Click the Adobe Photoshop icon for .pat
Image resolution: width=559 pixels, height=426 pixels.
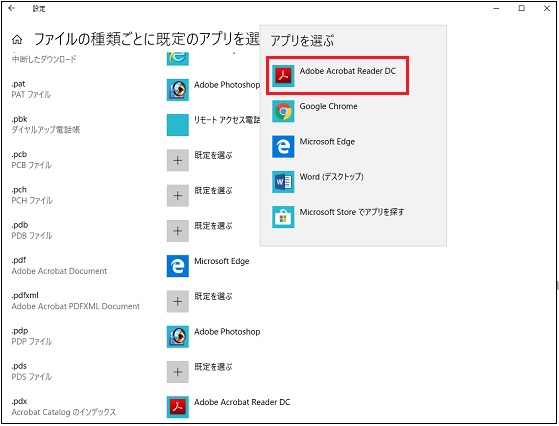coord(178,89)
